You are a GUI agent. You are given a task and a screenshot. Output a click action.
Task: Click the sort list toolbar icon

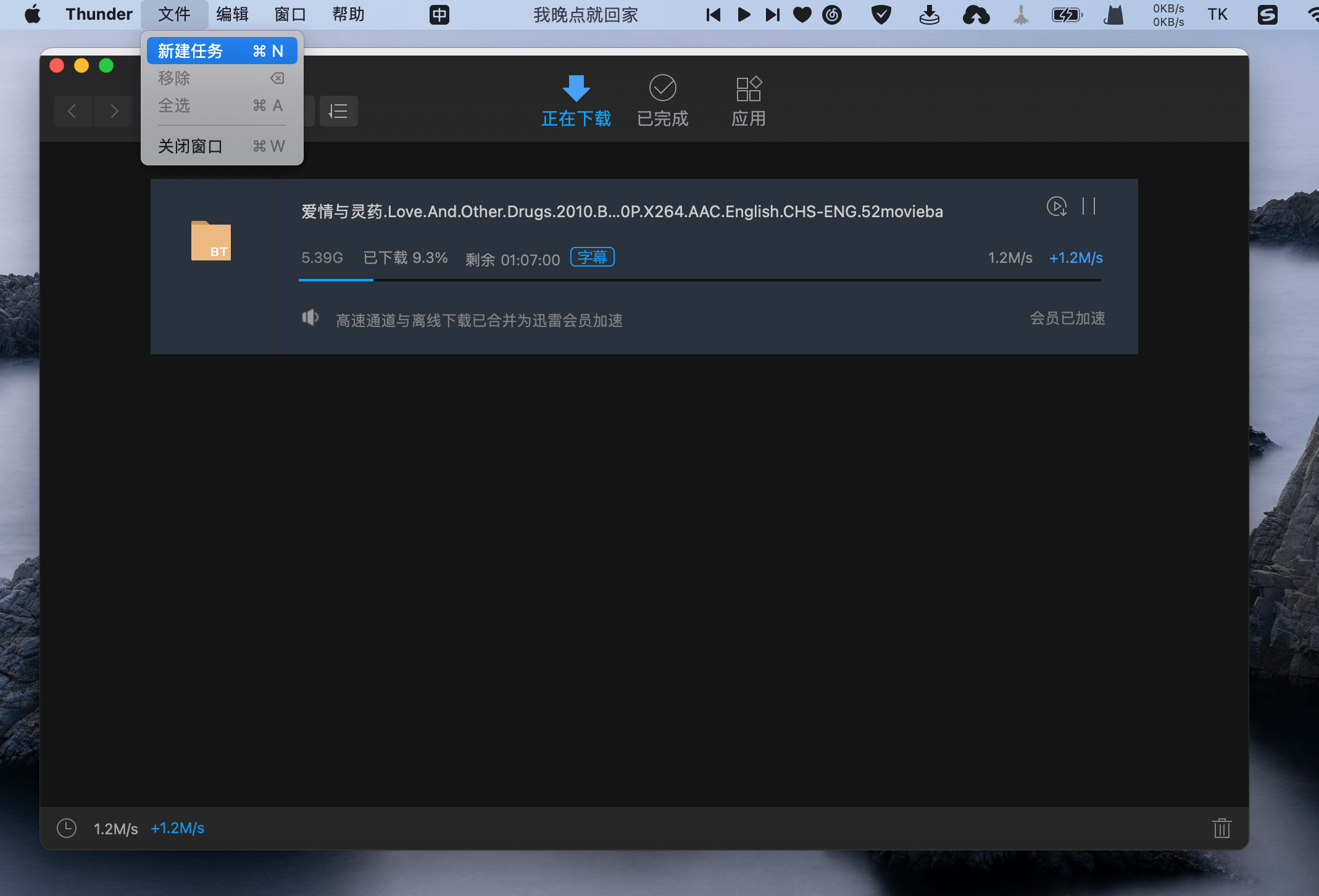(338, 111)
